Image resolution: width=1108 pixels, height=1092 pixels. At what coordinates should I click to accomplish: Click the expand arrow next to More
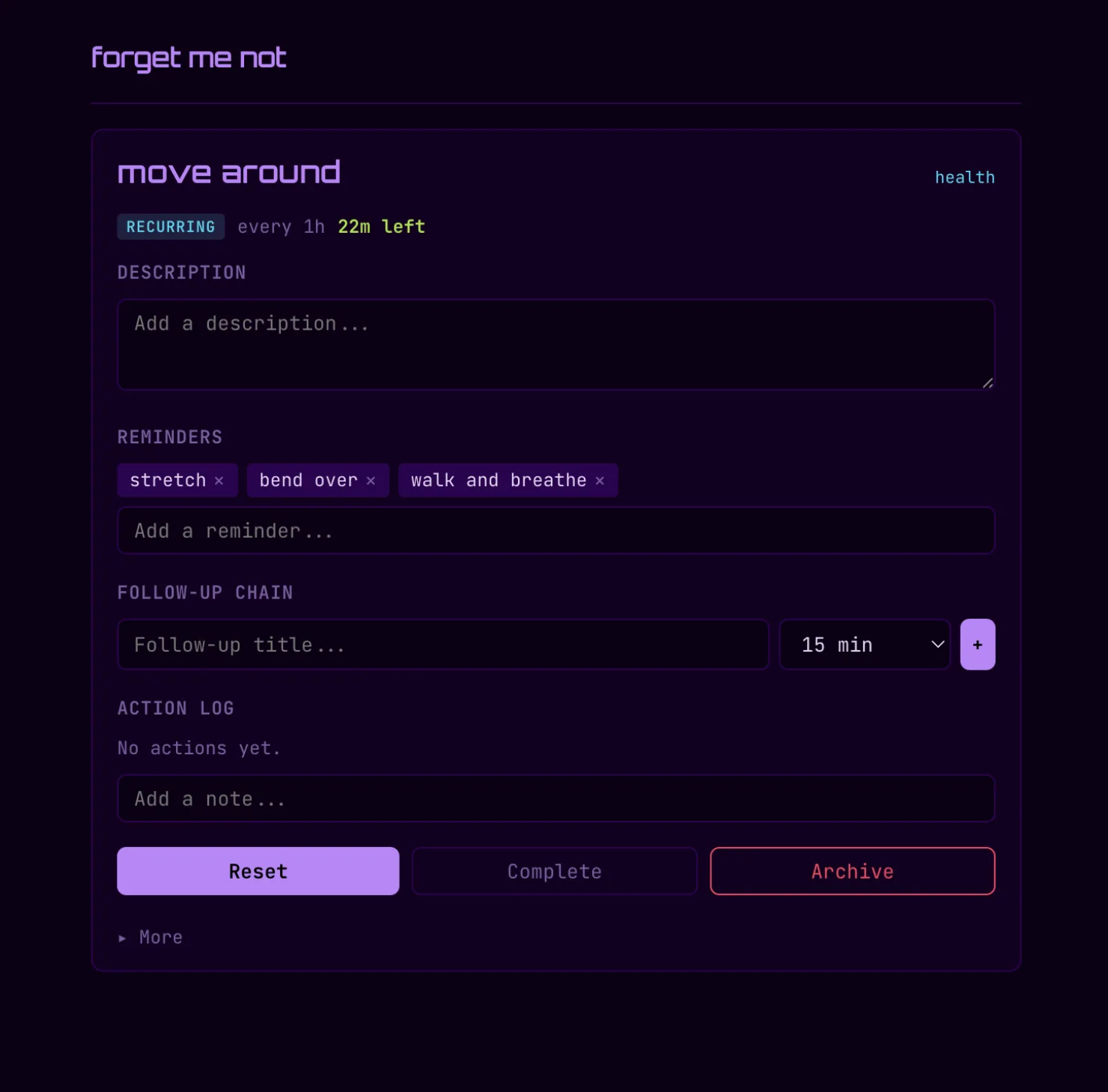point(121,937)
